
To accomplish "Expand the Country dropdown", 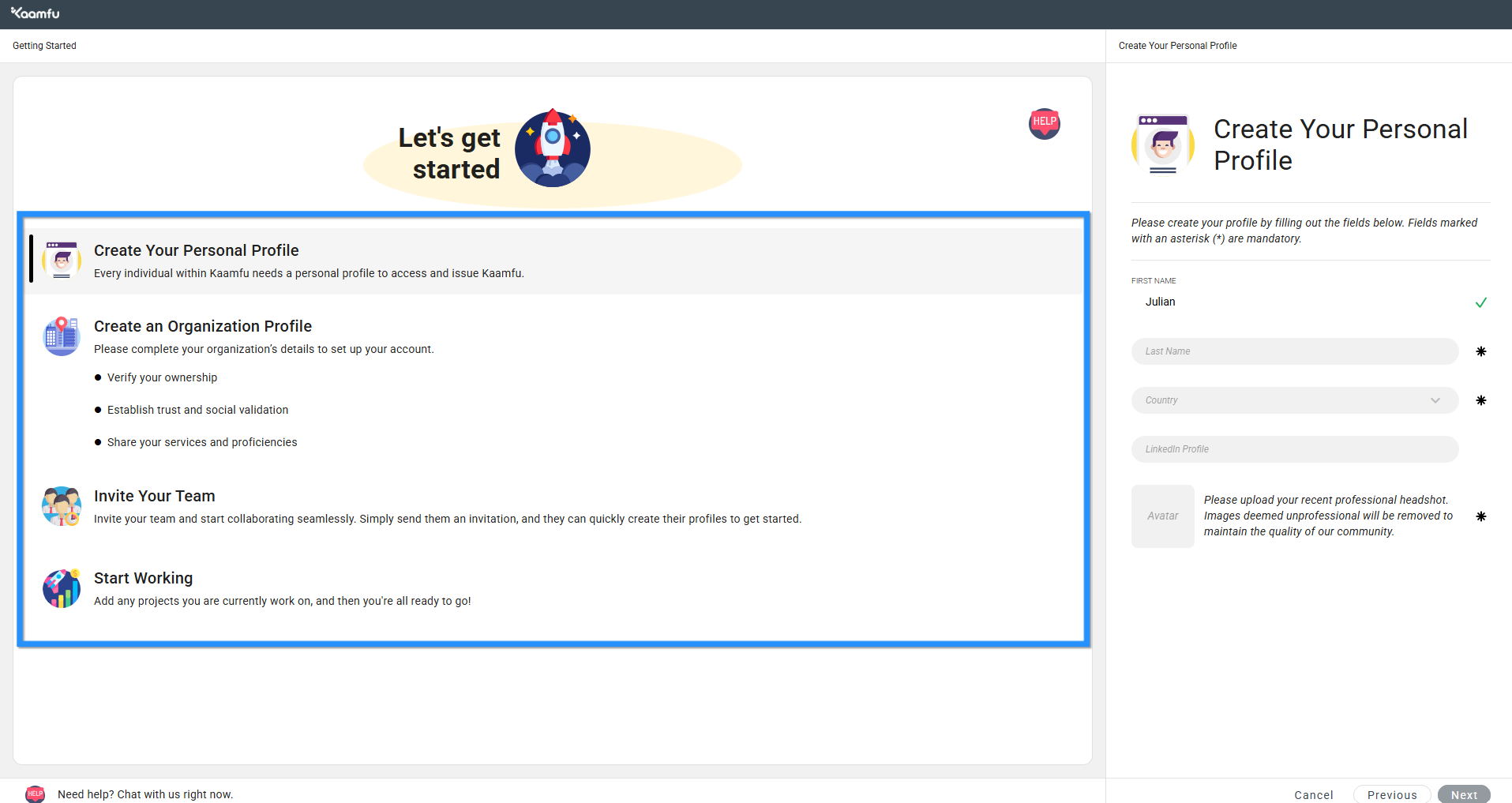I will 1293,400.
